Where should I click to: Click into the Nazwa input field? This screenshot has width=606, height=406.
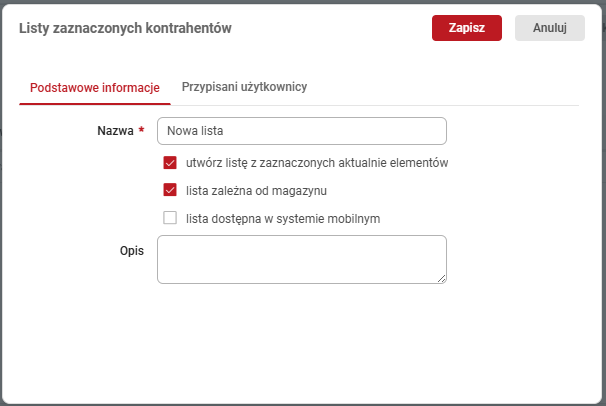pyautogui.click(x=301, y=131)
